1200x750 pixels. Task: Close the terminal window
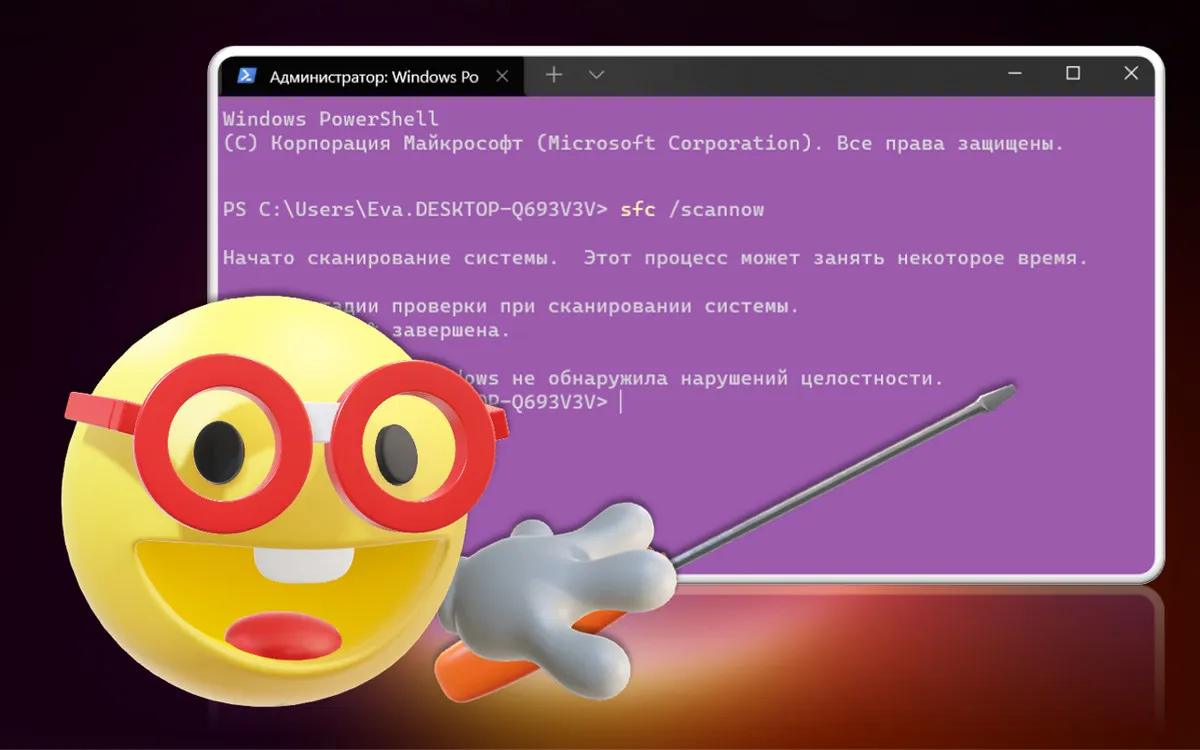(x=1131, y=74)
